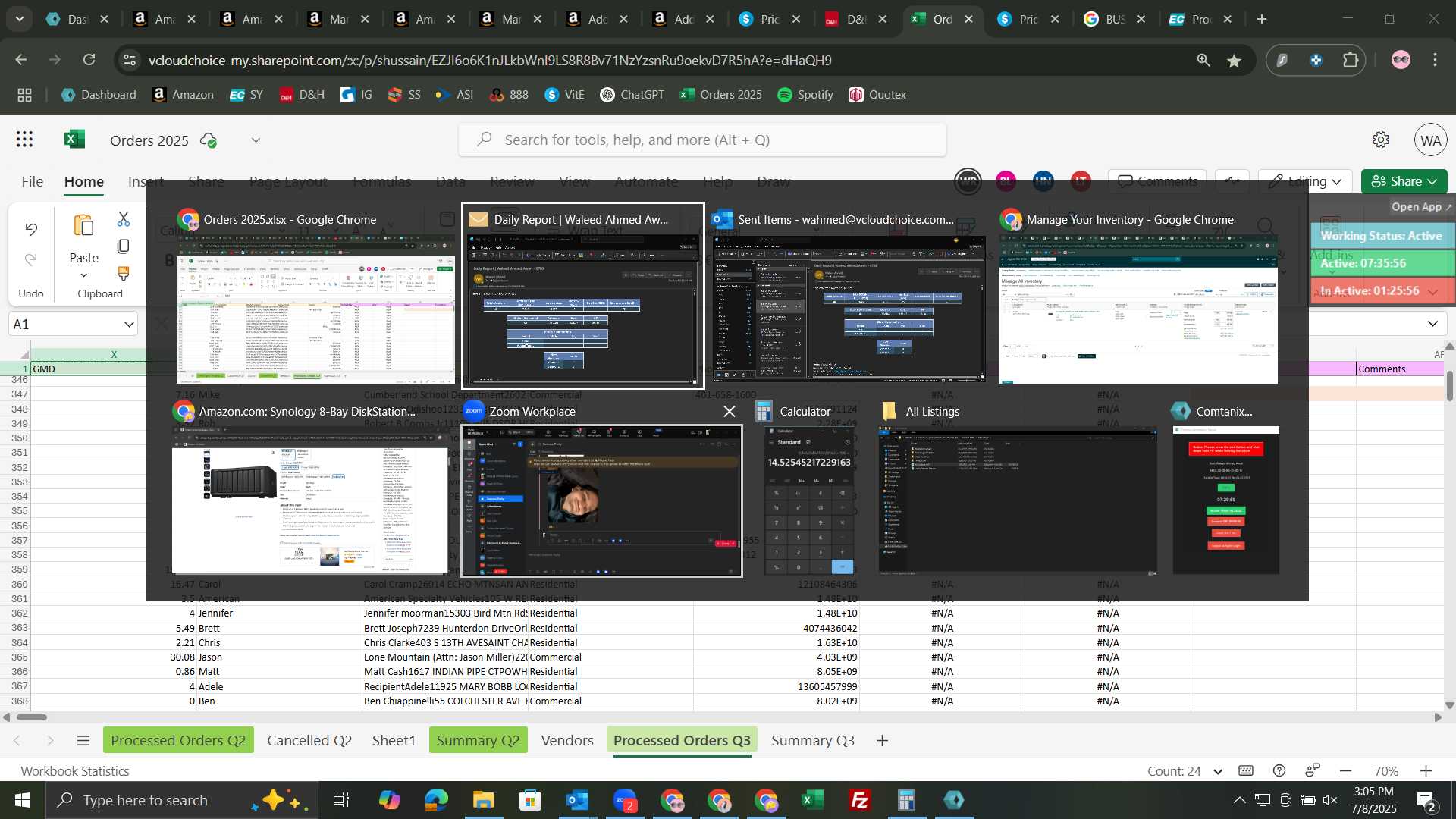Screen dimensions: 1456x819
Task: Open Calculator from the taskbar
Action: (906, 800)
